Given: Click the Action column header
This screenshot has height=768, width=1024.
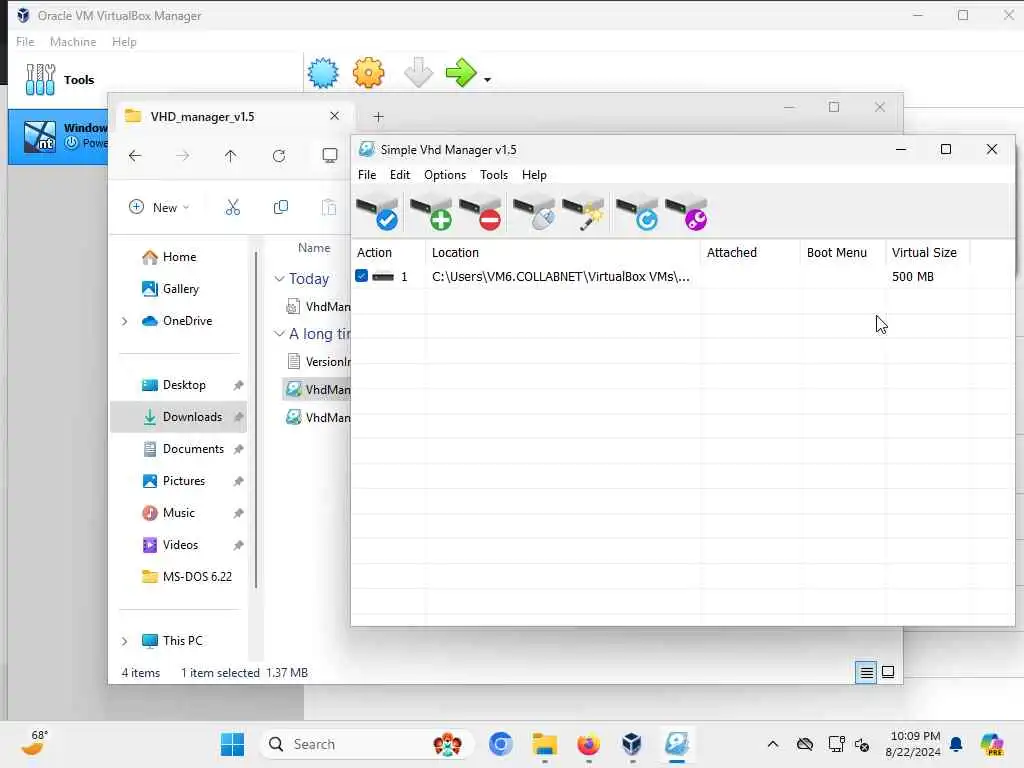Looking at the screenshot, I should coord(389,253).
